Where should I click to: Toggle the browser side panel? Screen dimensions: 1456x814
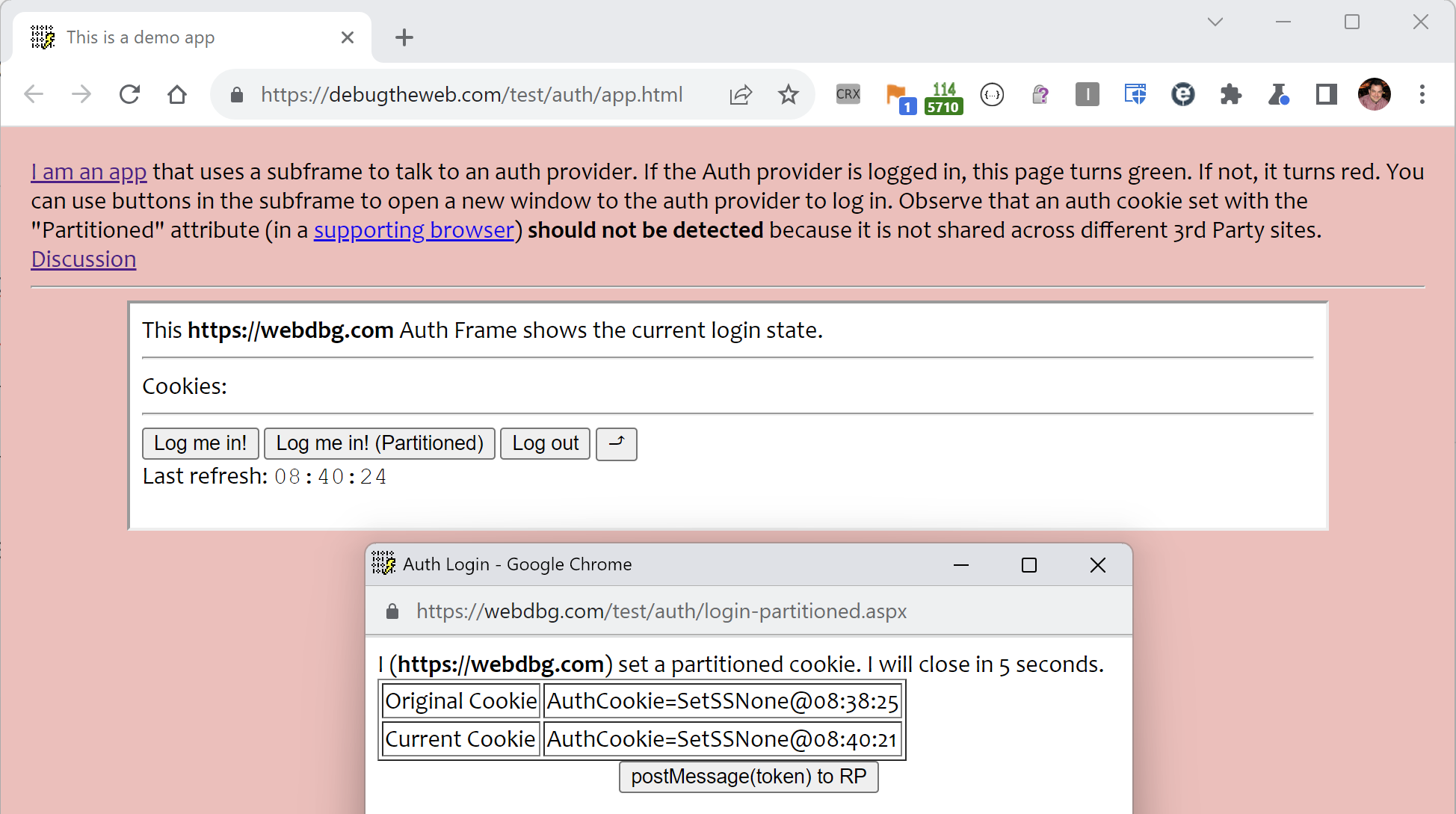pyautogui.click(x=1326, y=94)
